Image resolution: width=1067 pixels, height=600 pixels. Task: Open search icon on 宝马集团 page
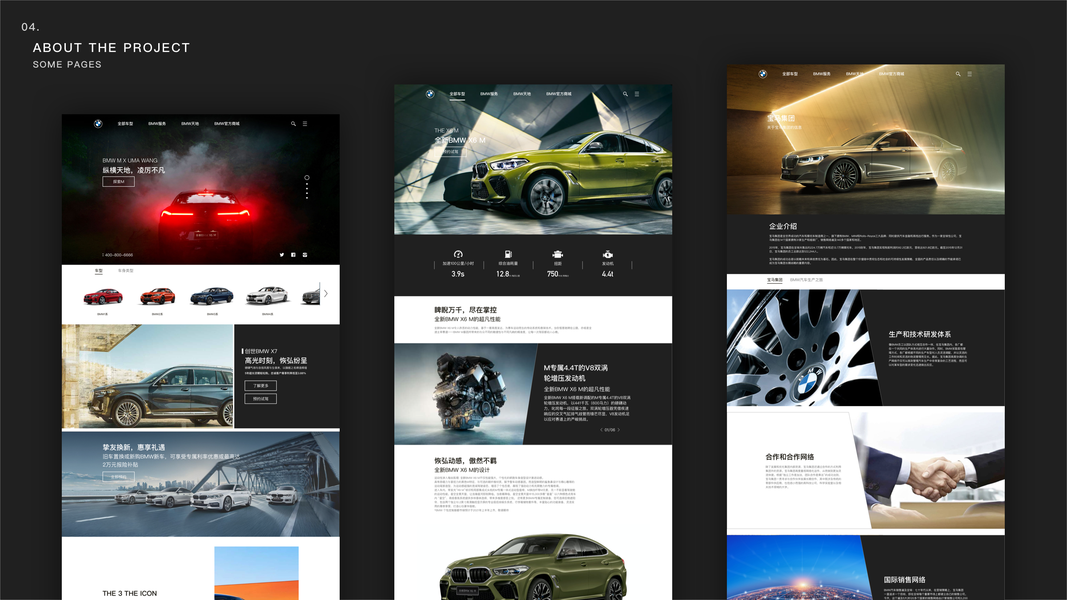tap(958, 74)
